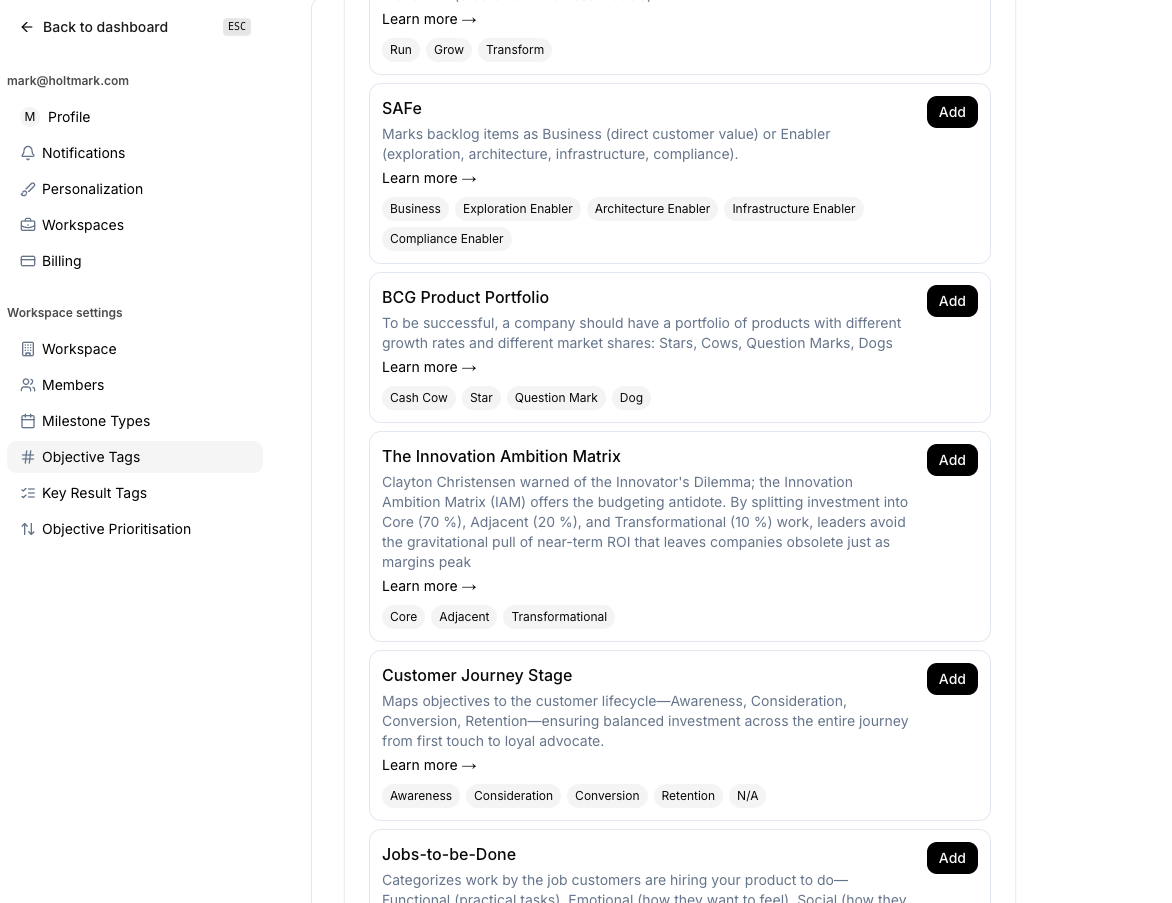The height and width of the screenshot is (903, 1172).
Task: Open Learn more for BCG Product Portfolio
Action: point(429,367)
